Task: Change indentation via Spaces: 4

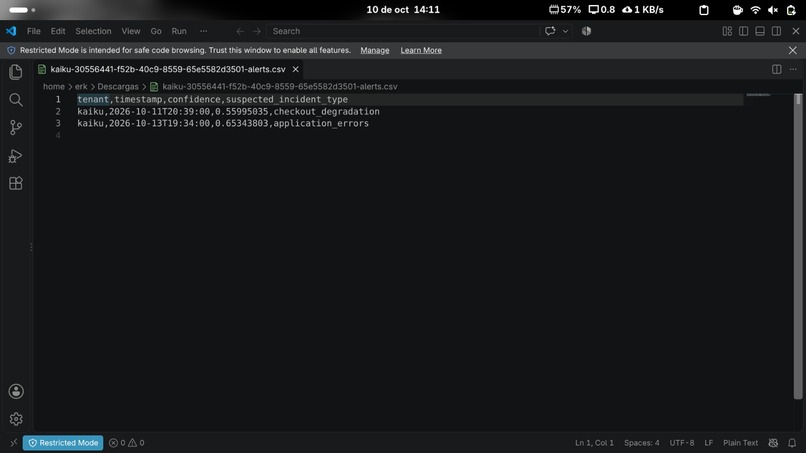Action: 642,443
